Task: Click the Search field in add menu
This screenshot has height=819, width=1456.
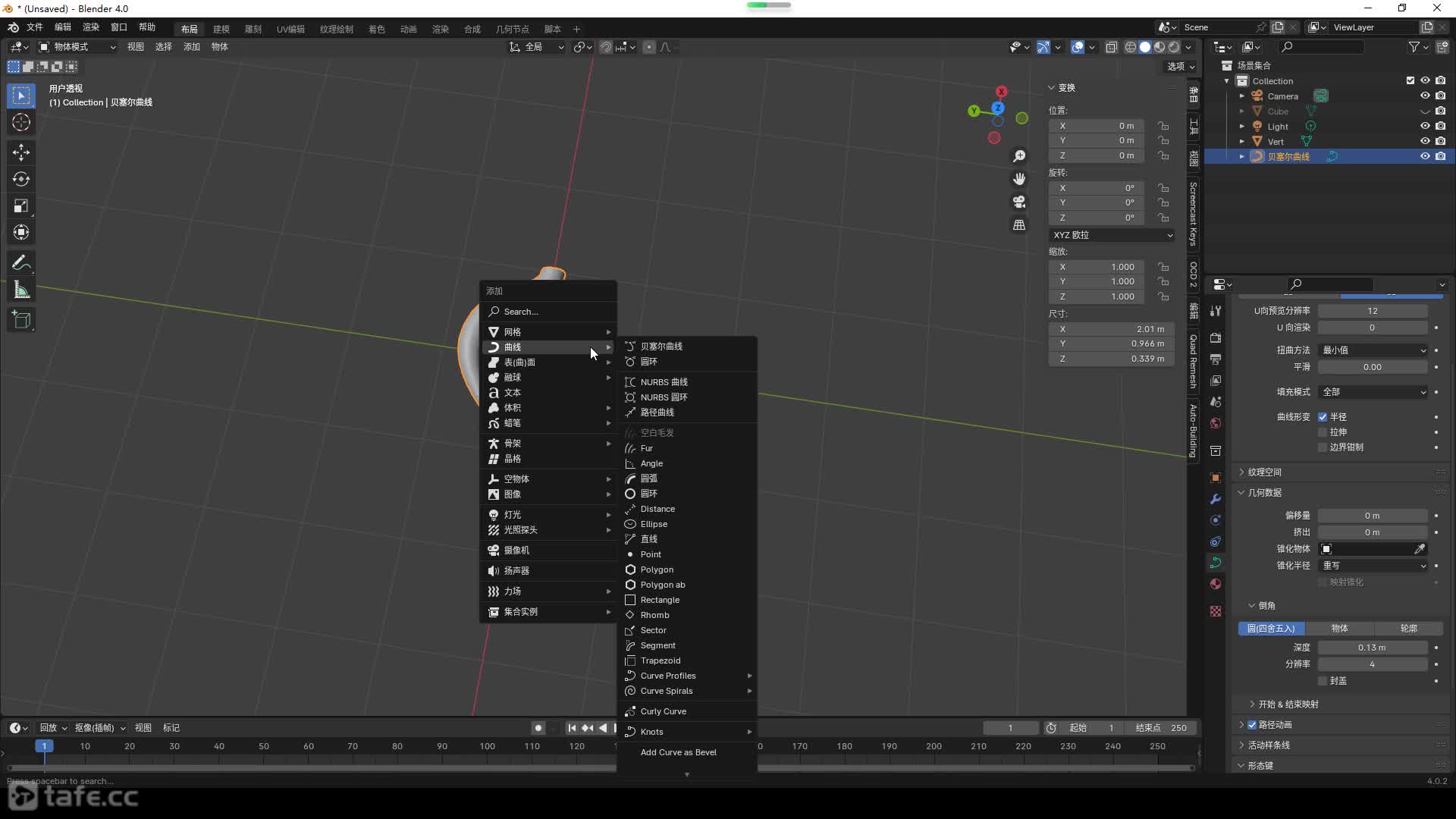Action: pyautogui.click(x=548, y=312)
